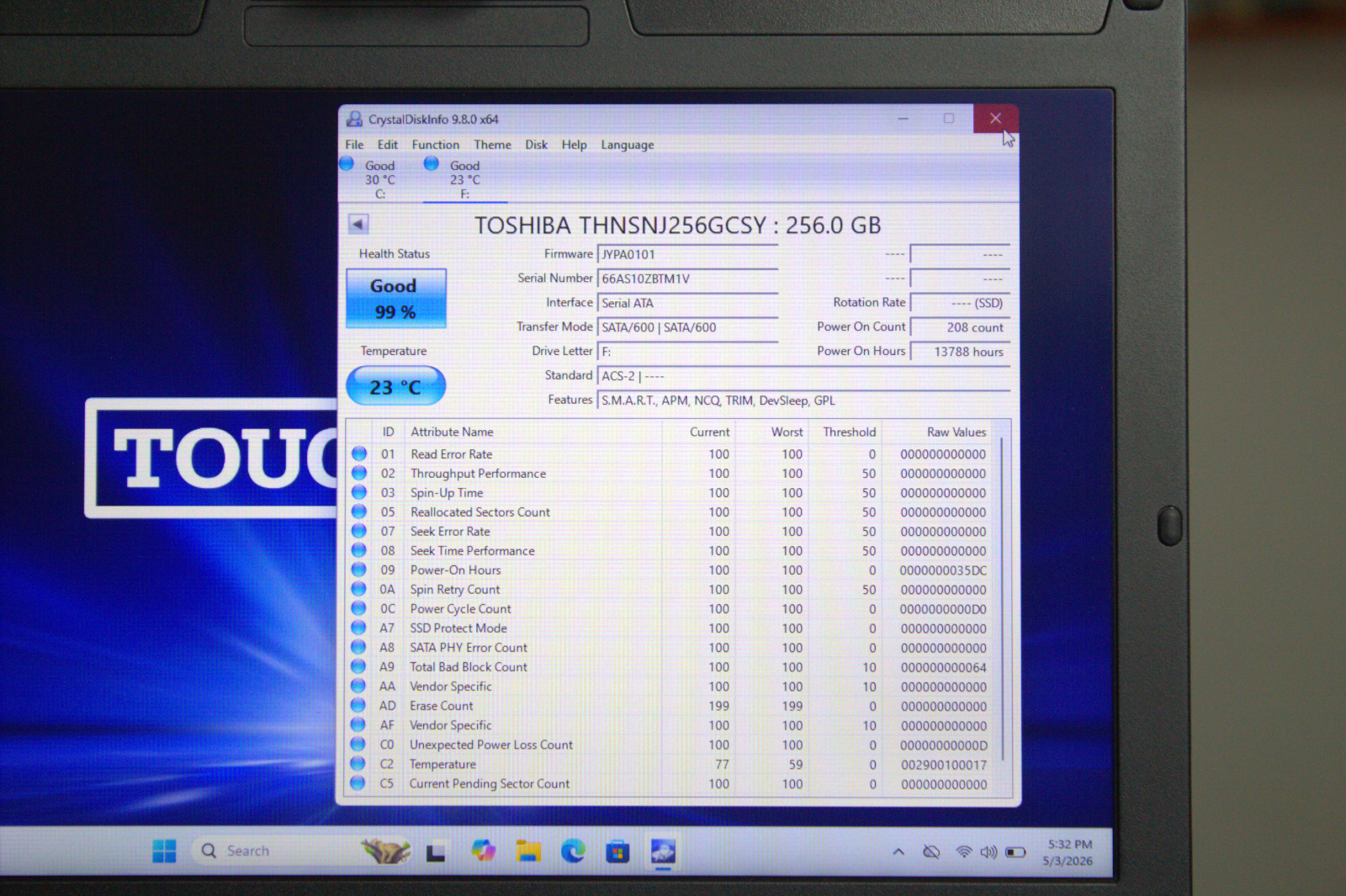
Task: Open the Language menu
Action: pyautogui.click(x=627, y=145)
